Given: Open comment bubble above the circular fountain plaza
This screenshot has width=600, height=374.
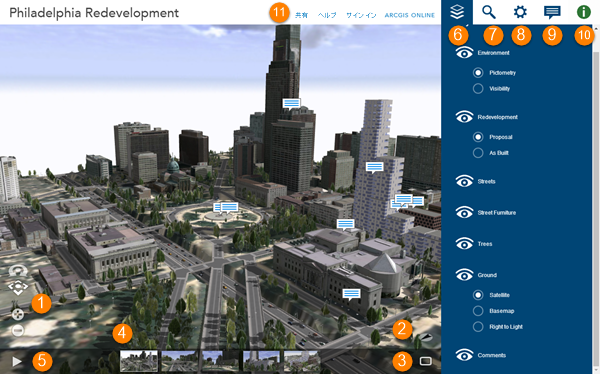Looking at the screenshot, I should coord(229,208).
